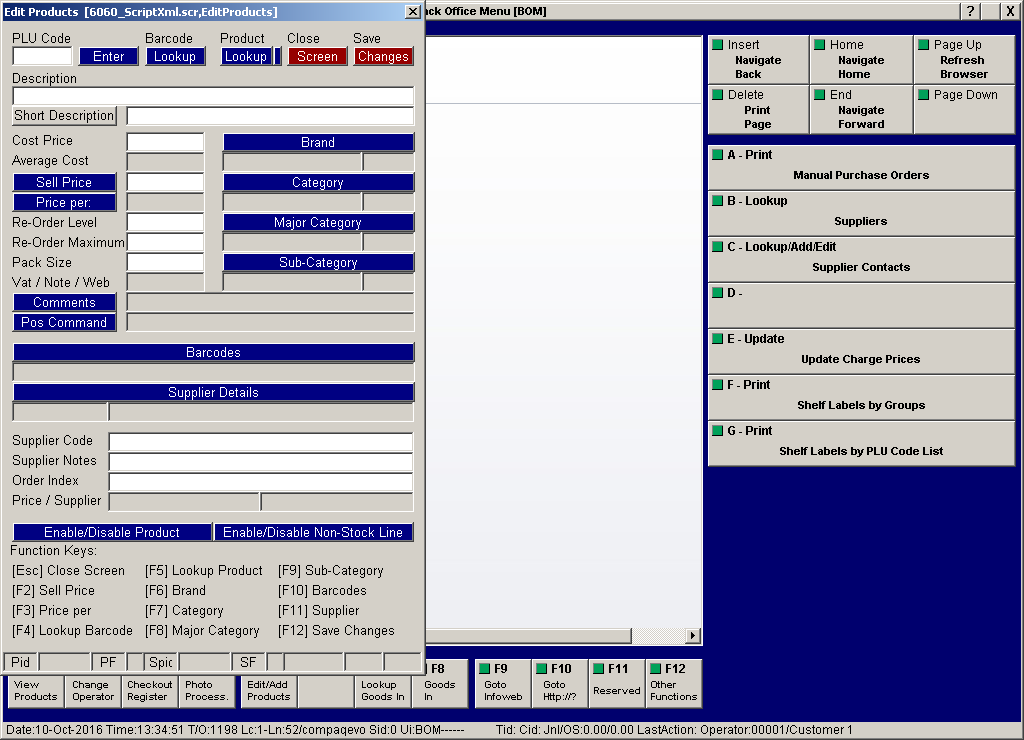Click the browser pane horizontal scrollbar track
This screenshot has height=740, width=1024.
[x=658, y=635]
